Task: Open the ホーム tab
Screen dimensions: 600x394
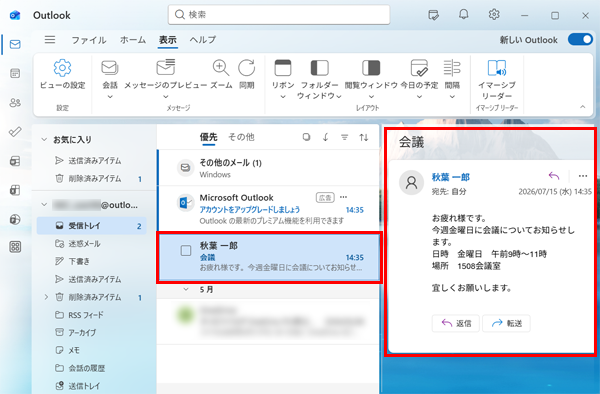Action: pyautogui.click(x=133, y=40)
